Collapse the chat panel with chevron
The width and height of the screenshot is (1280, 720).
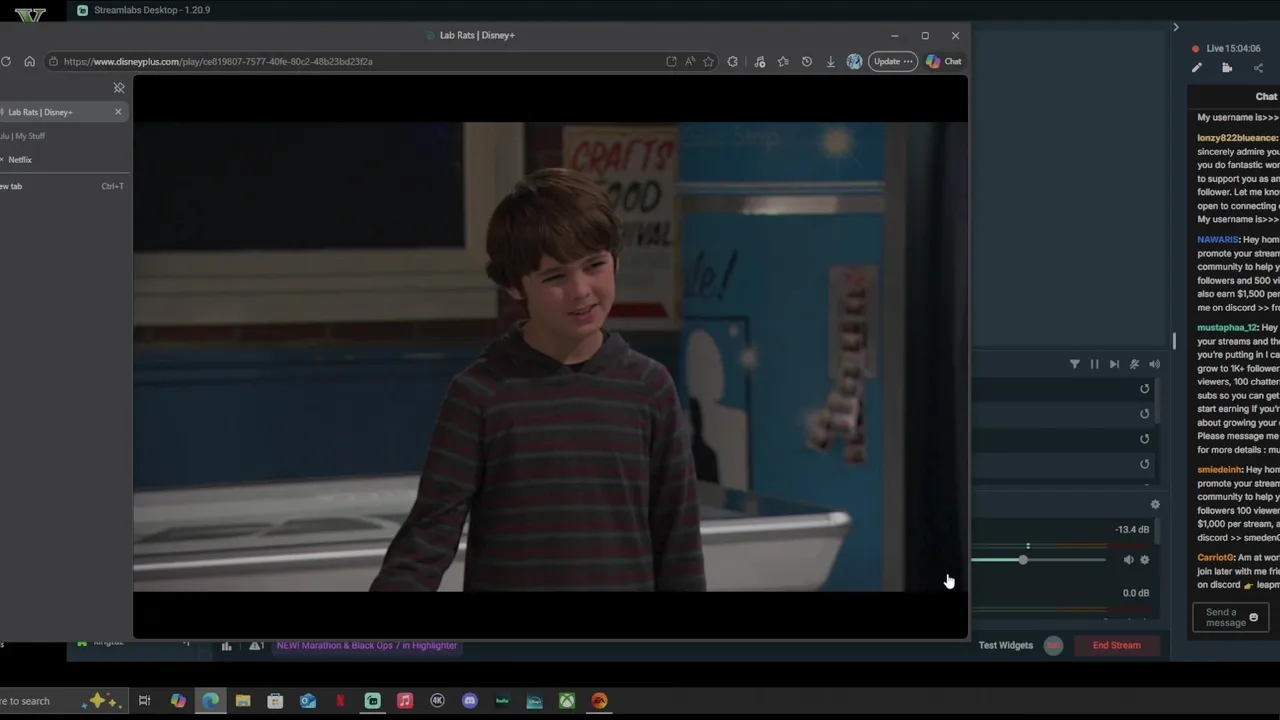point(1176,27)
